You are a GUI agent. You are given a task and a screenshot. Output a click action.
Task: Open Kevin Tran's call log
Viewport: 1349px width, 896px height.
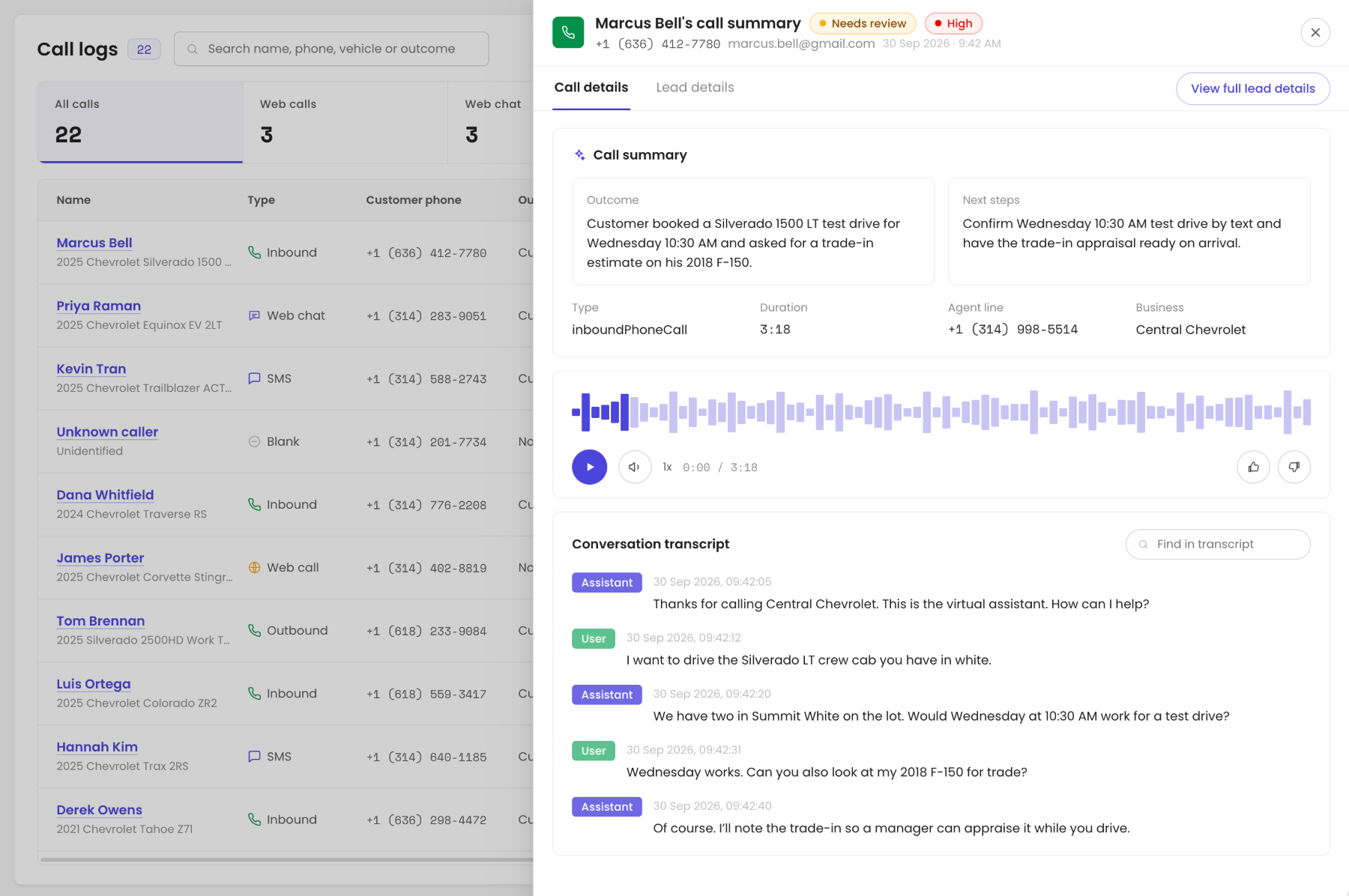[x=91, y=369]
